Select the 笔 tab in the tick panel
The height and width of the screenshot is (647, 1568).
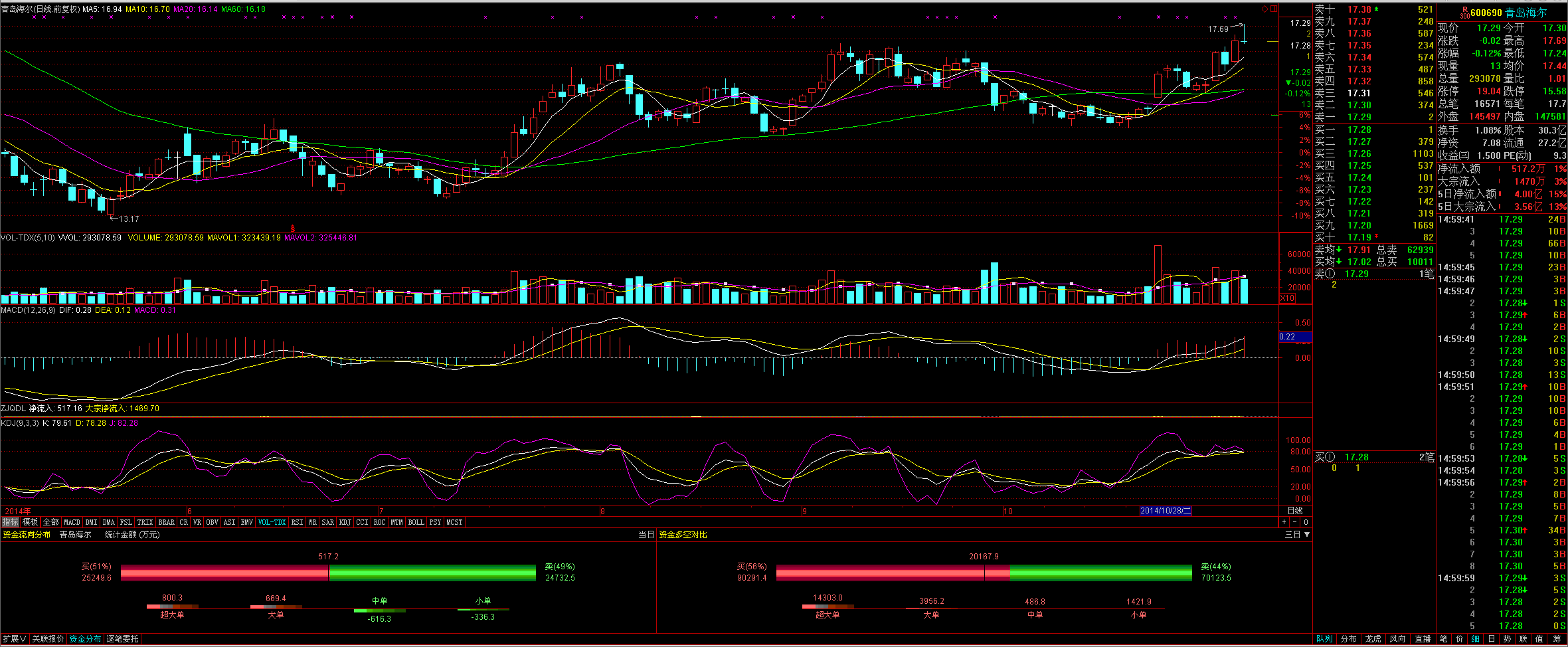1444,639
